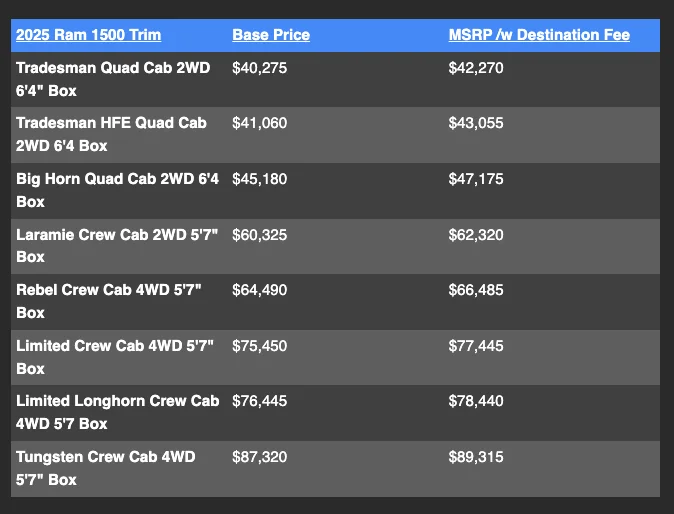Viewport: 674px width, 514px height.
Task: Click the $42,270 MSRP cell
Action: tap(476, 68)
